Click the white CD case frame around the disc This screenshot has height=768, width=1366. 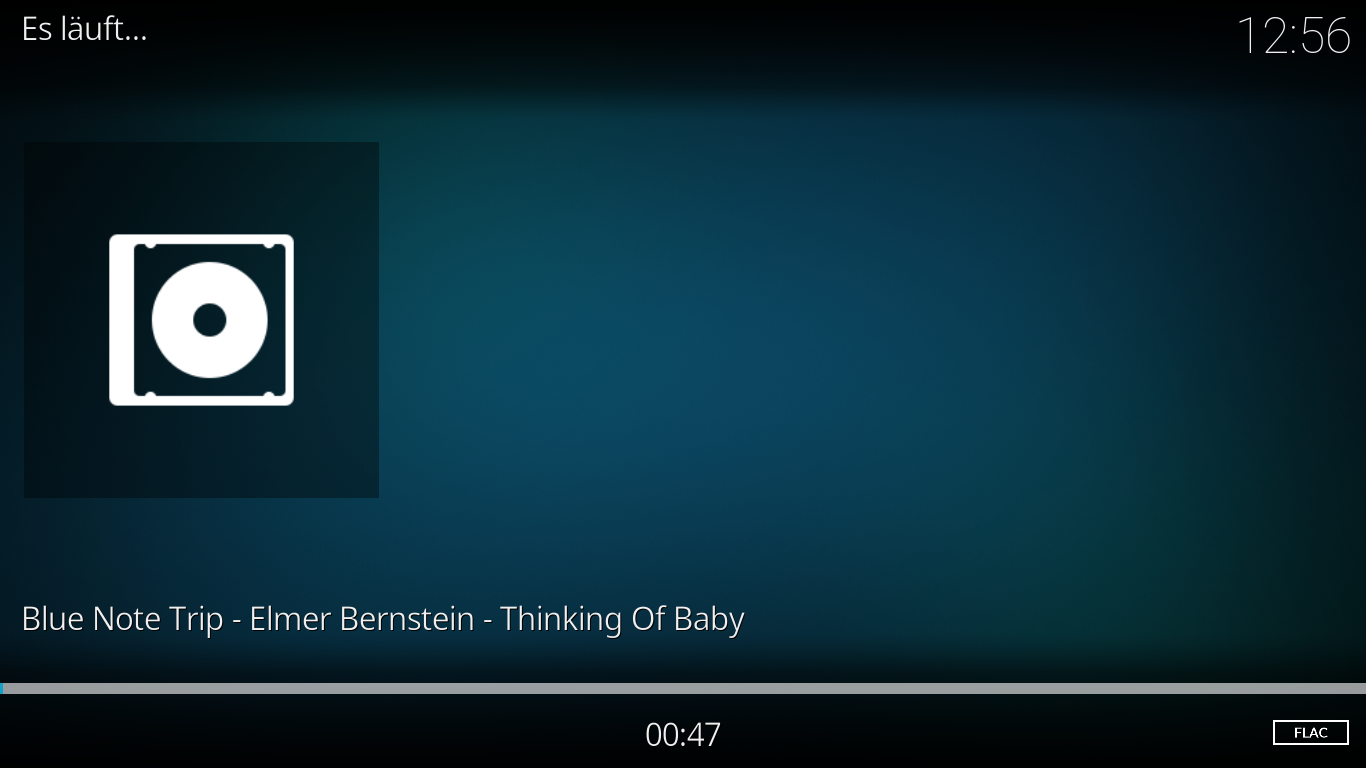click(201, 320)
